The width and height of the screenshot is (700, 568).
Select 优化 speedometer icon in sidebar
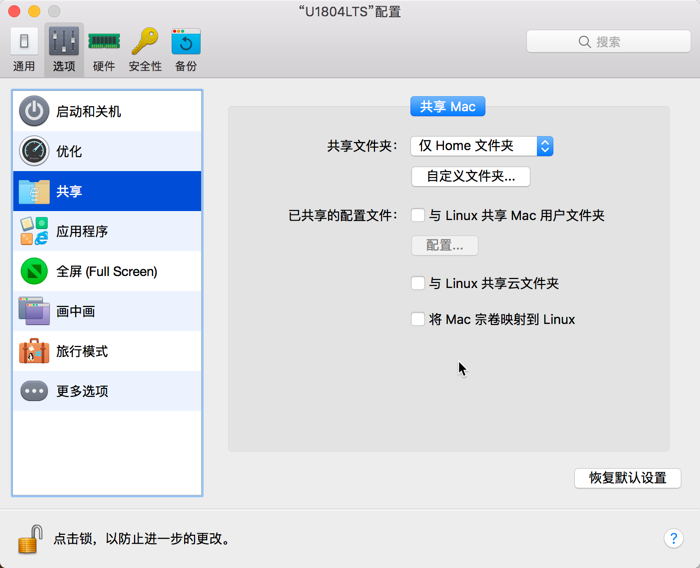34,151
